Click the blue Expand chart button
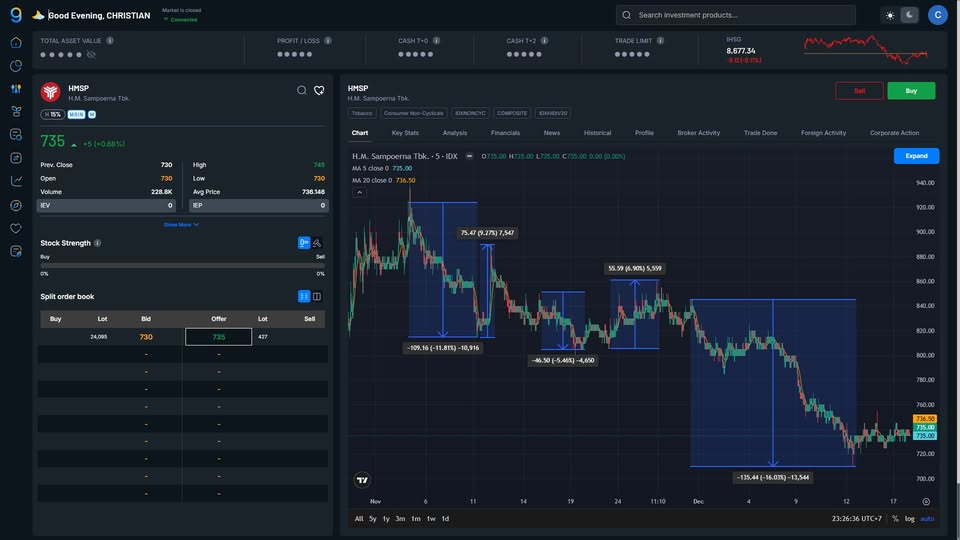 pos(916,156)
